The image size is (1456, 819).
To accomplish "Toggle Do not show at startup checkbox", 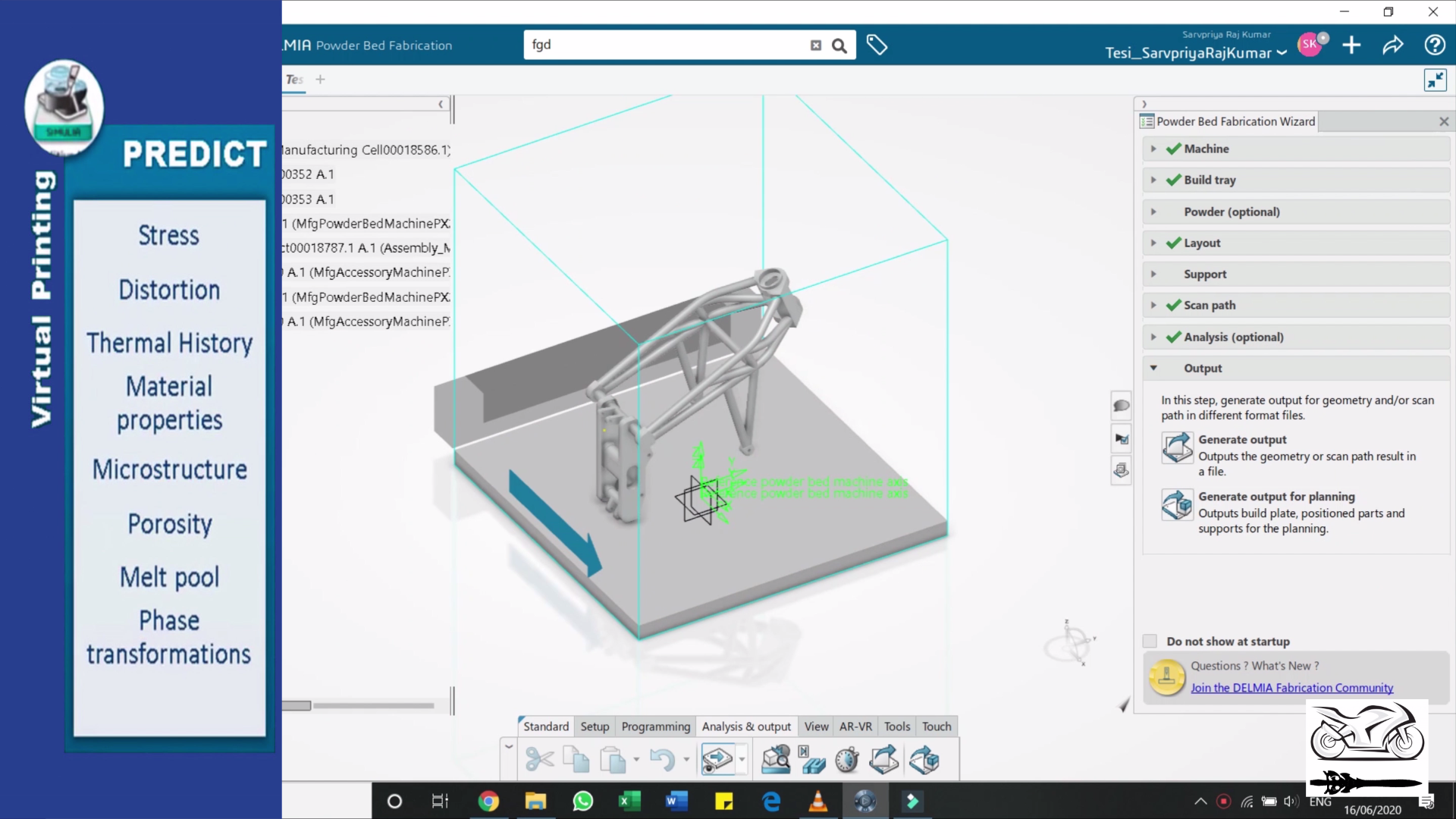I will 1150,642.
